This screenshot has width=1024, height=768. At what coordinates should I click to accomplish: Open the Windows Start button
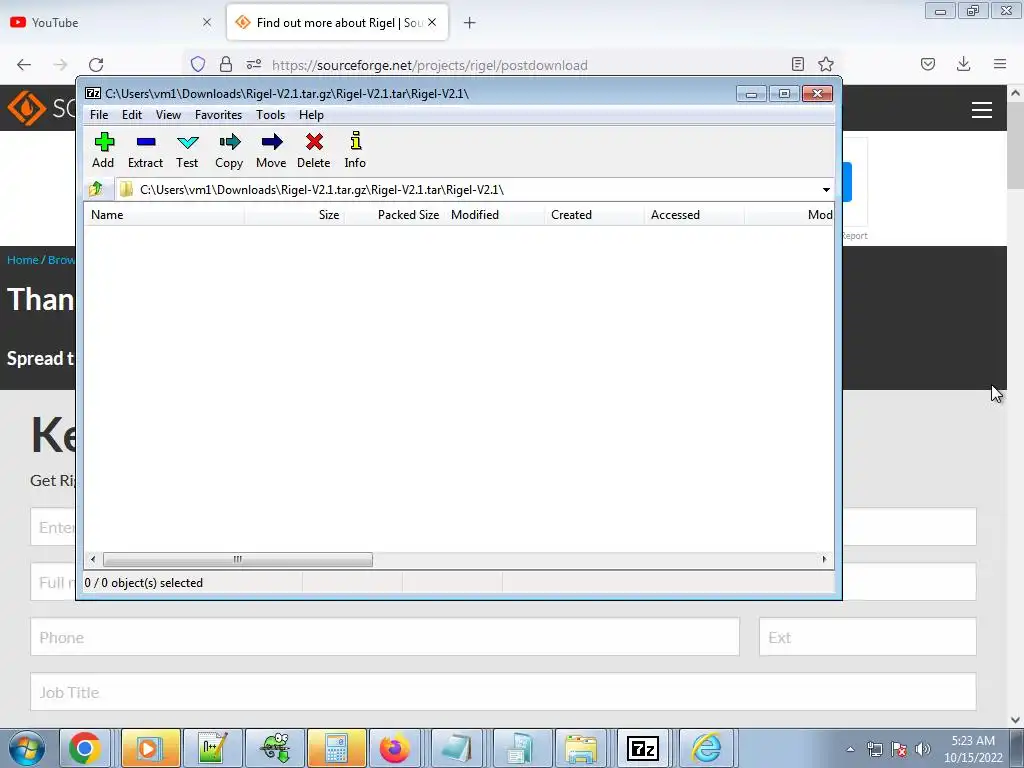[26, 748]
